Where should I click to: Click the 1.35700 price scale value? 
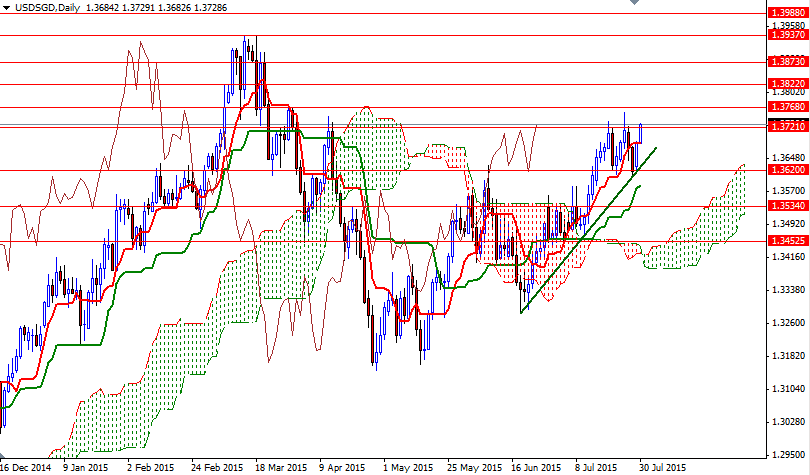tap(789, 191)
